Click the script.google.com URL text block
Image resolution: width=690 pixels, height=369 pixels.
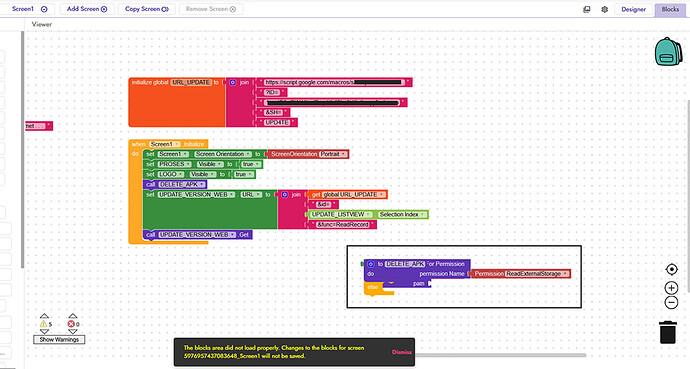pos(334,82)
